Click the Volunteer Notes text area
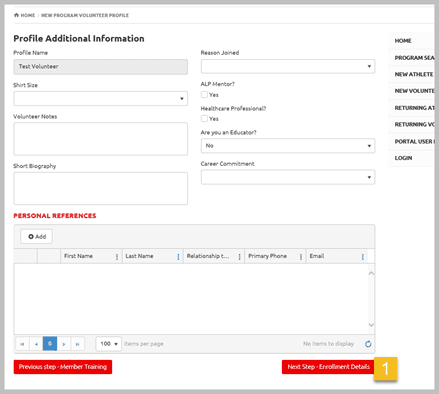 (101, 139)
